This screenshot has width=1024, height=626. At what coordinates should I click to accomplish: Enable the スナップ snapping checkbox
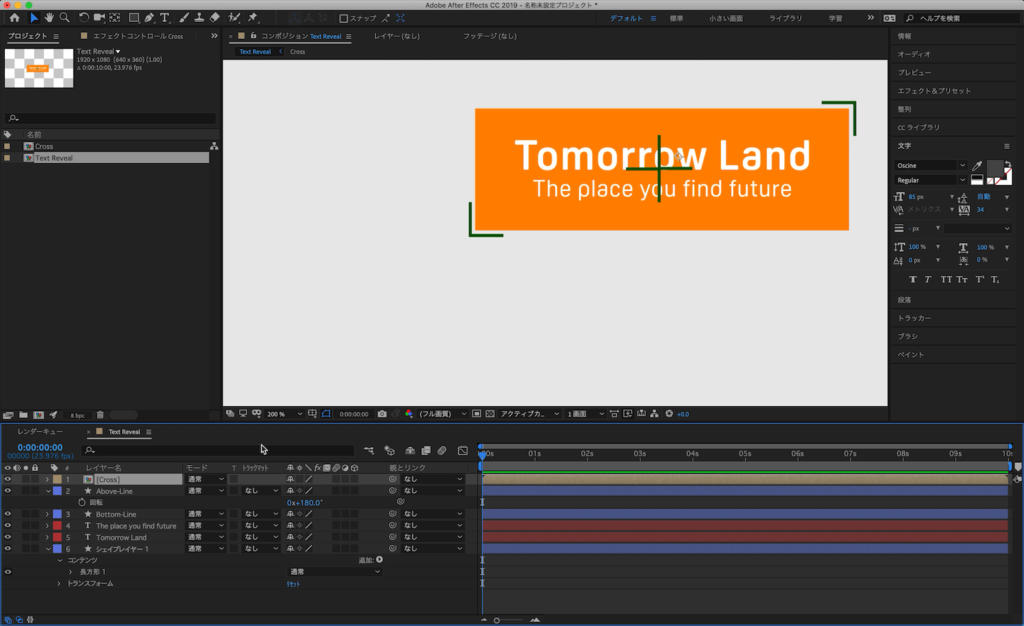(x=344, y=18)
